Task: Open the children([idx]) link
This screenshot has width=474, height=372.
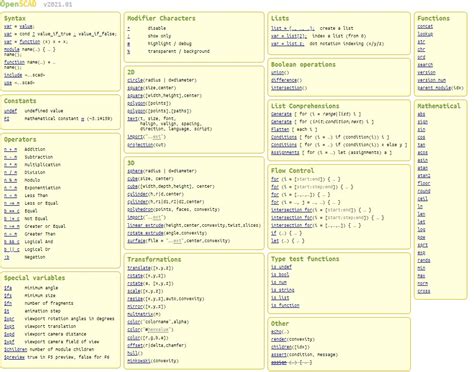Action: tap(281, 347)
